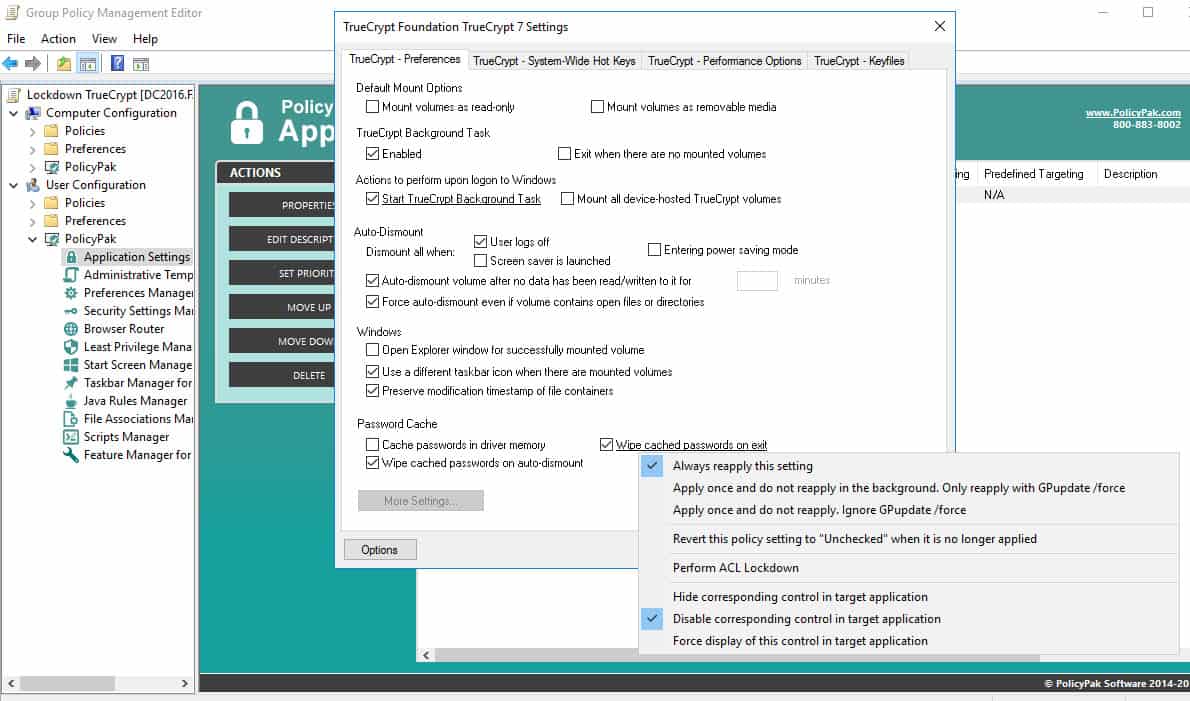
Task: Open the File menu
Action: [x=16, y=39]
